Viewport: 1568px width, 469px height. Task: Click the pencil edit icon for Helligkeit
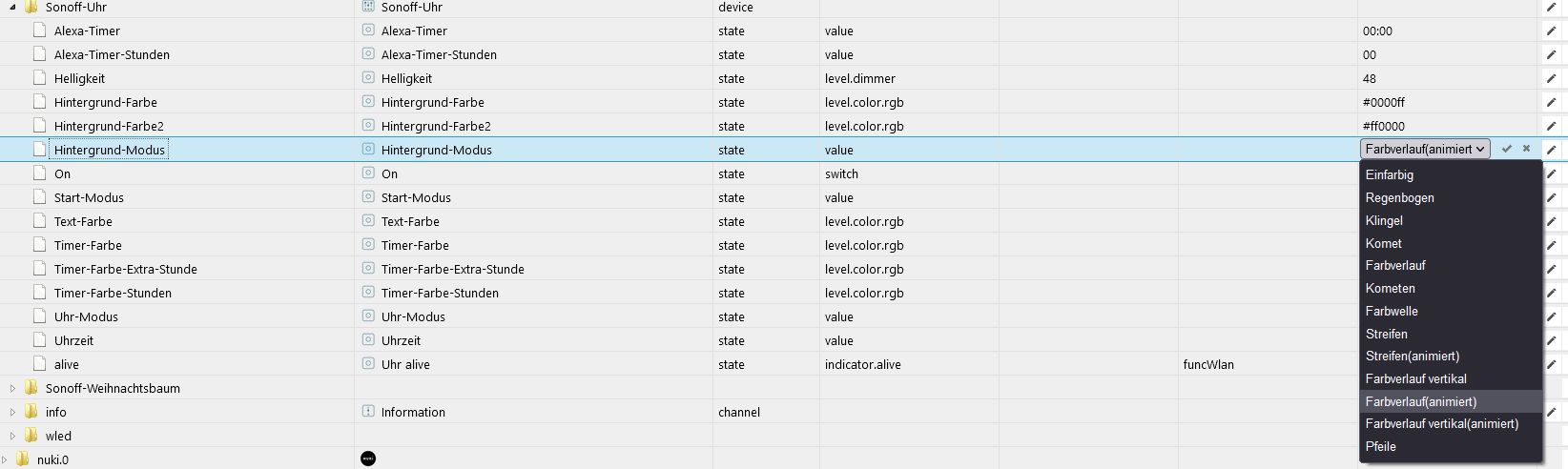(1552, 78)
